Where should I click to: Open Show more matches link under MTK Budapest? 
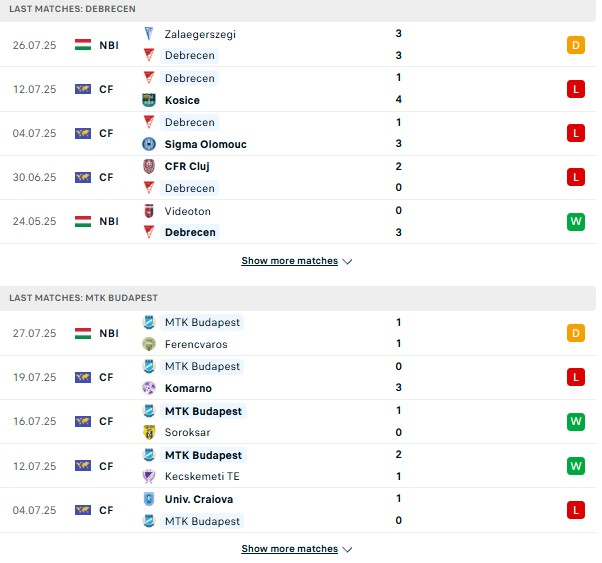pos(289,549)
